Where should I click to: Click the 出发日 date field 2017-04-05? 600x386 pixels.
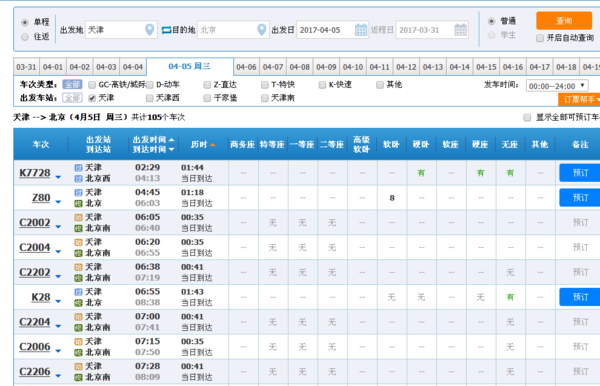[x=333, y=29]
